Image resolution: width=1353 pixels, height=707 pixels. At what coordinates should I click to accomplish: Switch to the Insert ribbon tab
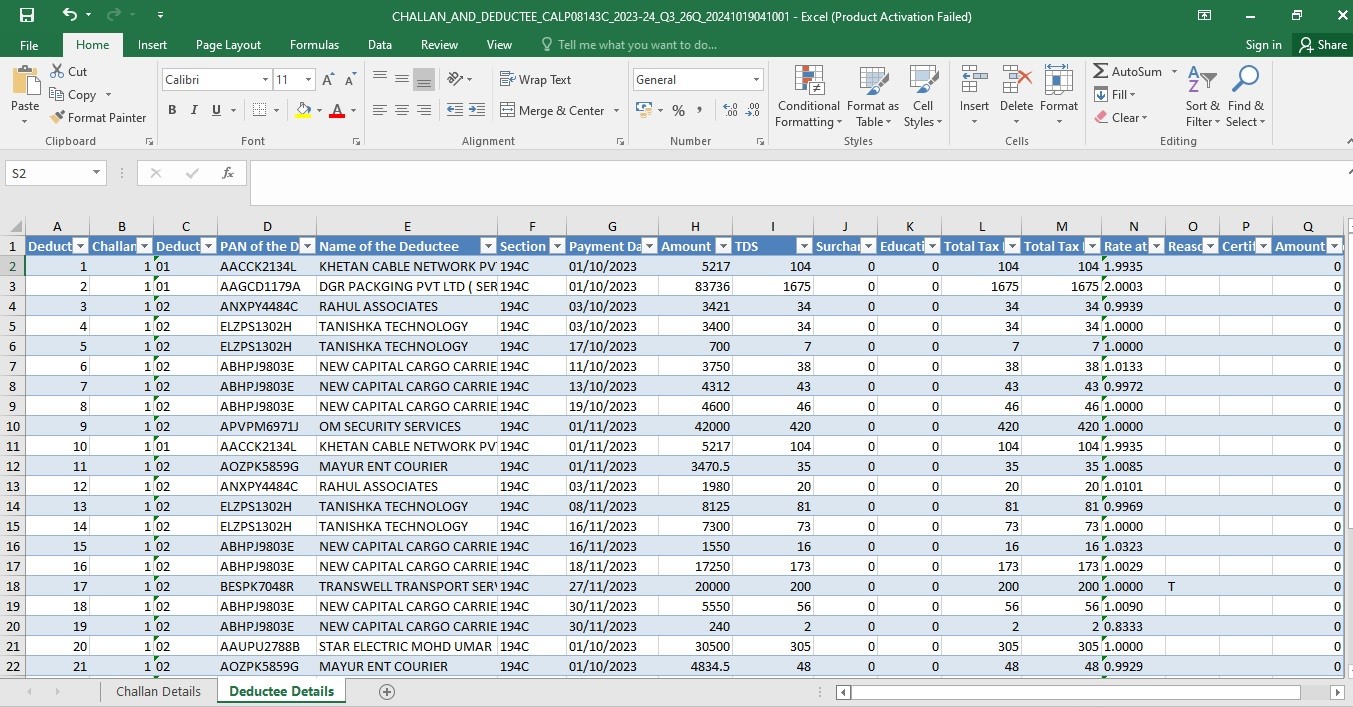click(153, 45)
